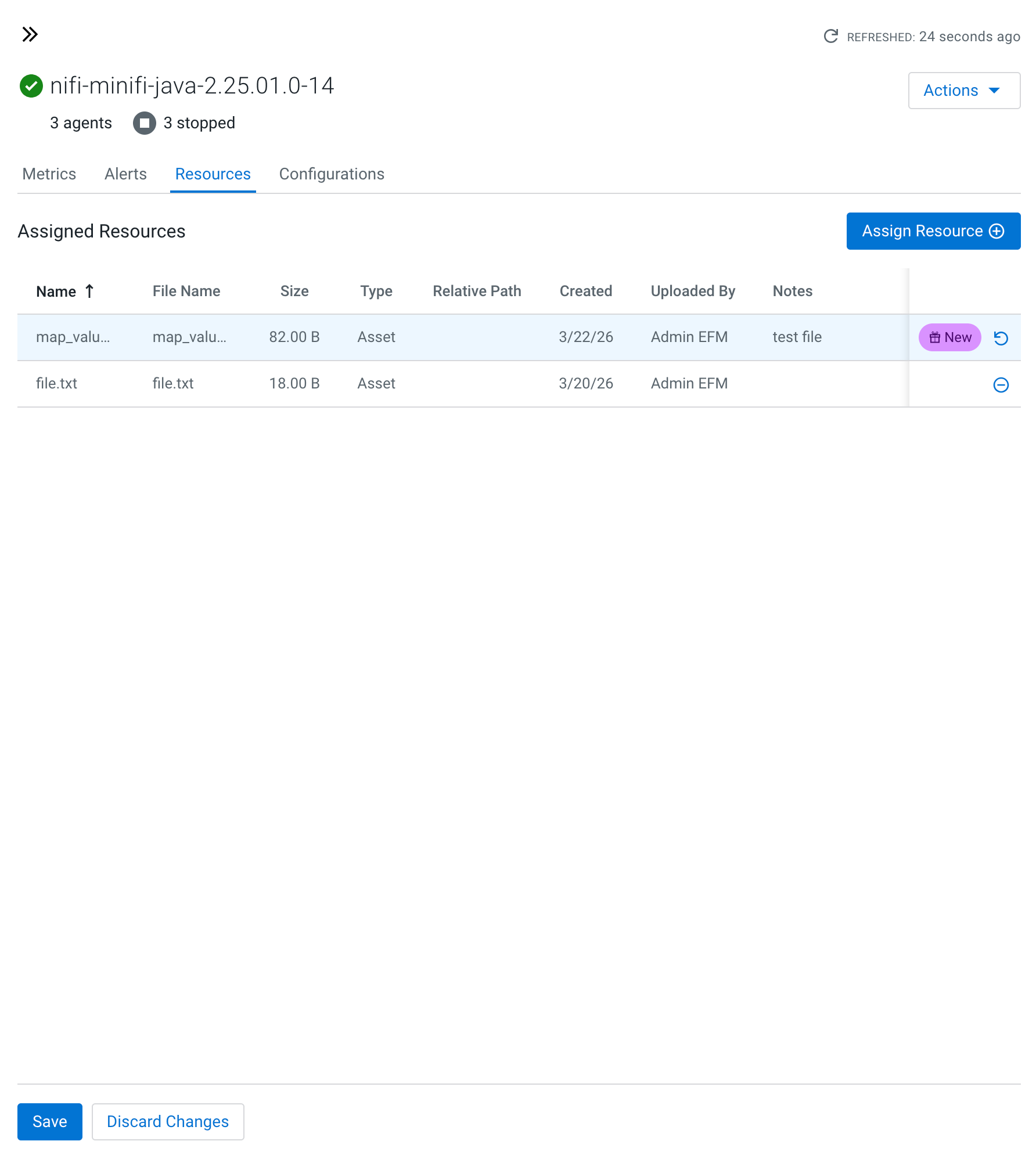Image resolution: width=1036 pixels, height=1159 pixels.
Task: Sort by the Uploaded By column
Action: pyautogui.click(x=693, y=291)
